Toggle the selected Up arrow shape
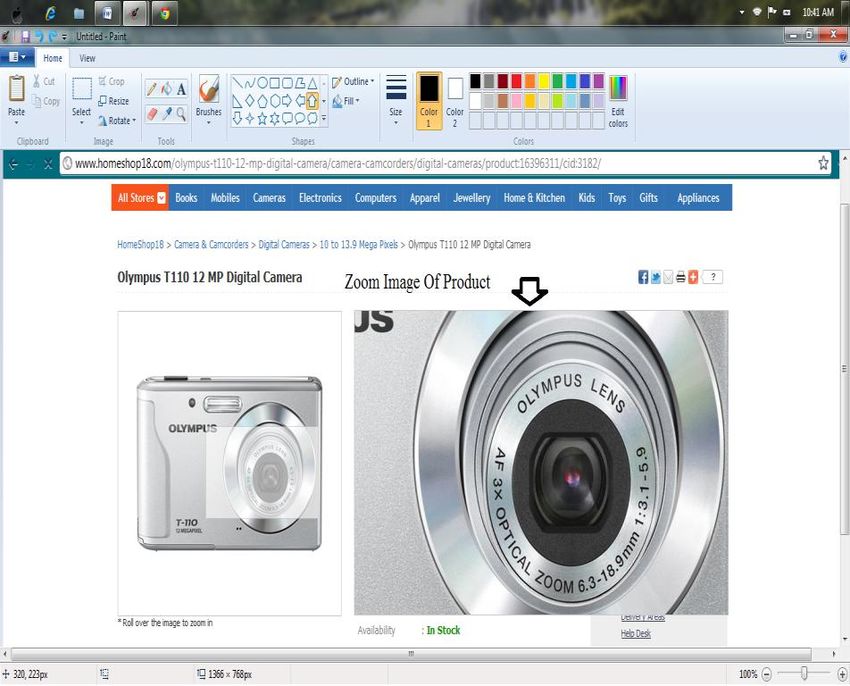 pos(312,101)
